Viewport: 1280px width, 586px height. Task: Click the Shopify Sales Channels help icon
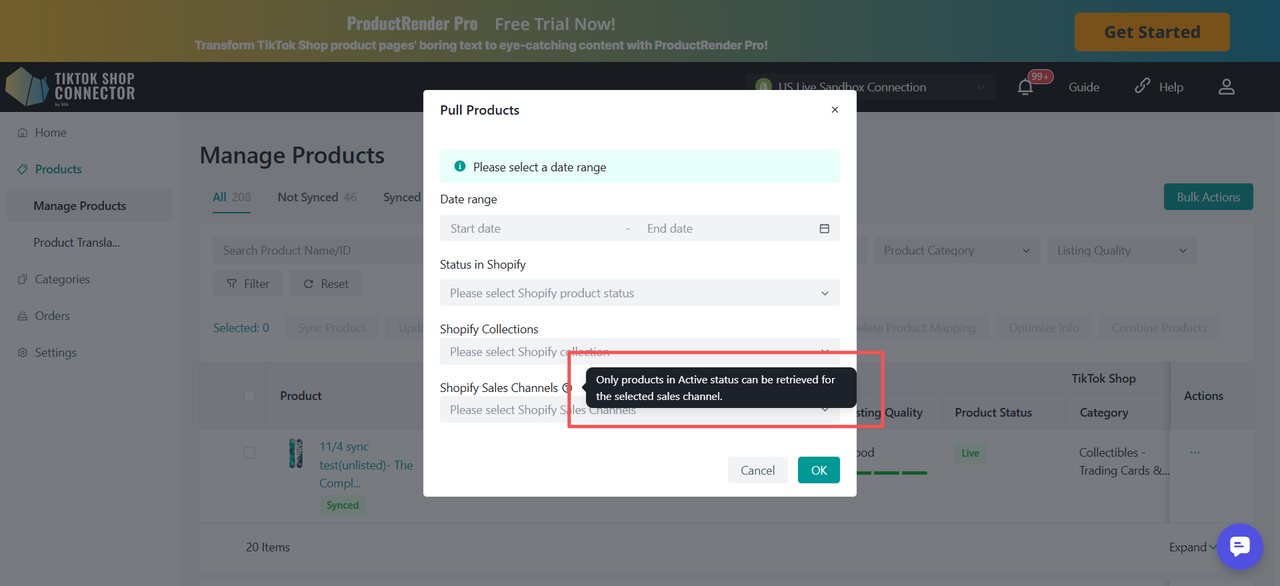pos(567,388)
